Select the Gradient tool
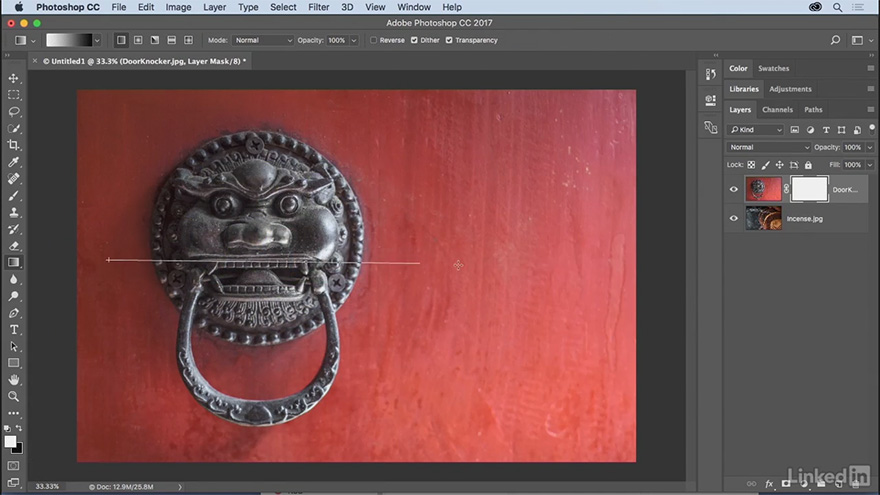Screen dimensions: 880x495 click(13, 262)
